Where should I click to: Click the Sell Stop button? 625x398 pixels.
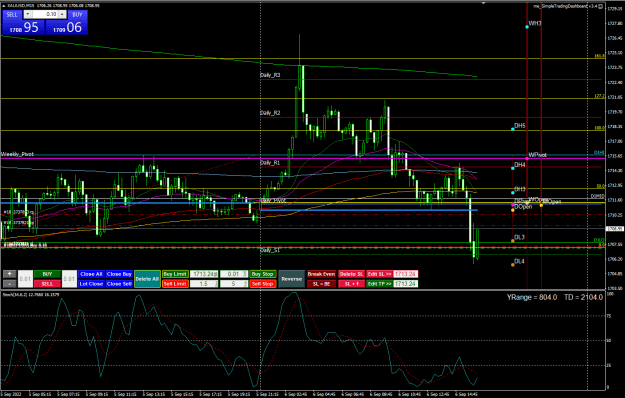coord(263,284)
